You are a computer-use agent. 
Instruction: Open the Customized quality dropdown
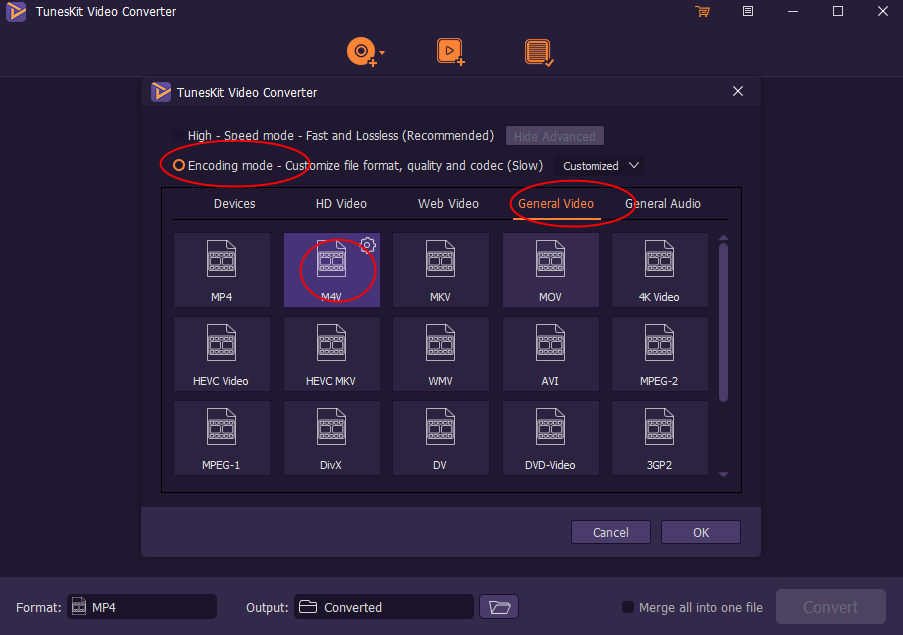[600, 166]
